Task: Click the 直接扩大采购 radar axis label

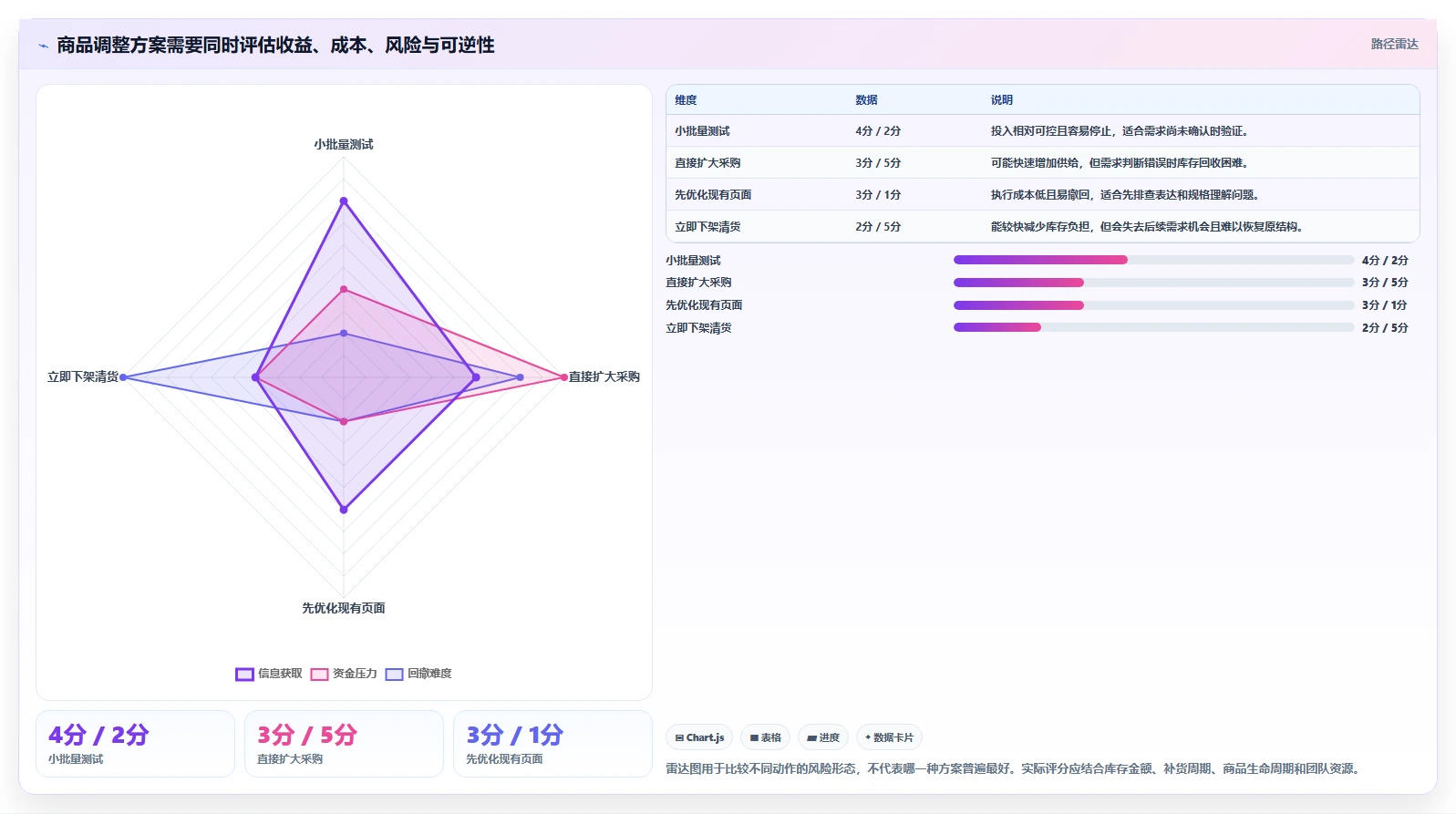Action: 604,376
